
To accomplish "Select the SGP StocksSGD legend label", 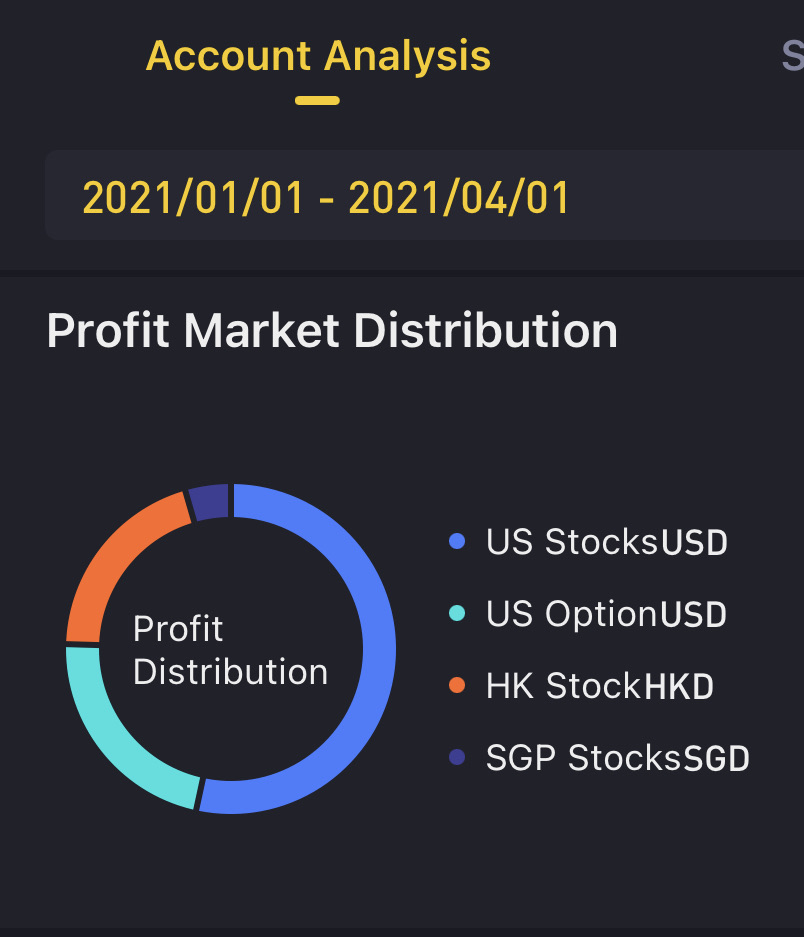I will (617, 758).
